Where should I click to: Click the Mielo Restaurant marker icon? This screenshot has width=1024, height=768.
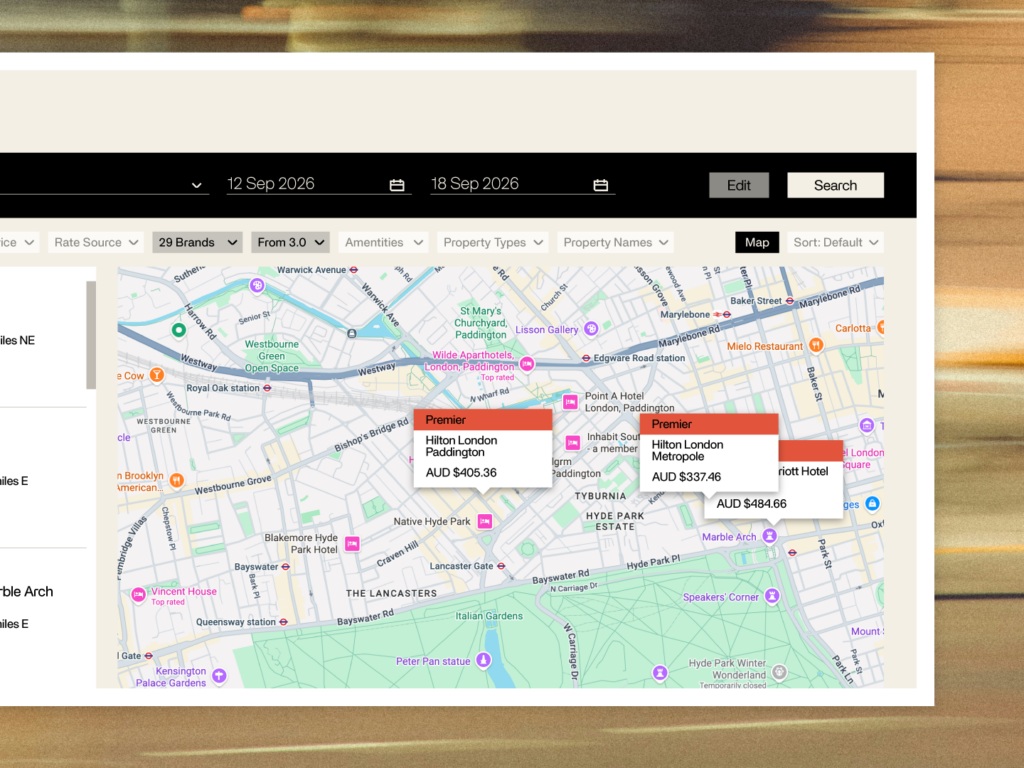point(816,345)
